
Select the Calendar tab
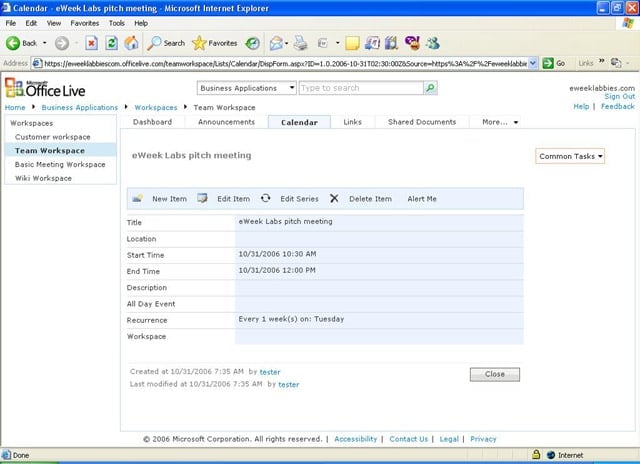299,122
